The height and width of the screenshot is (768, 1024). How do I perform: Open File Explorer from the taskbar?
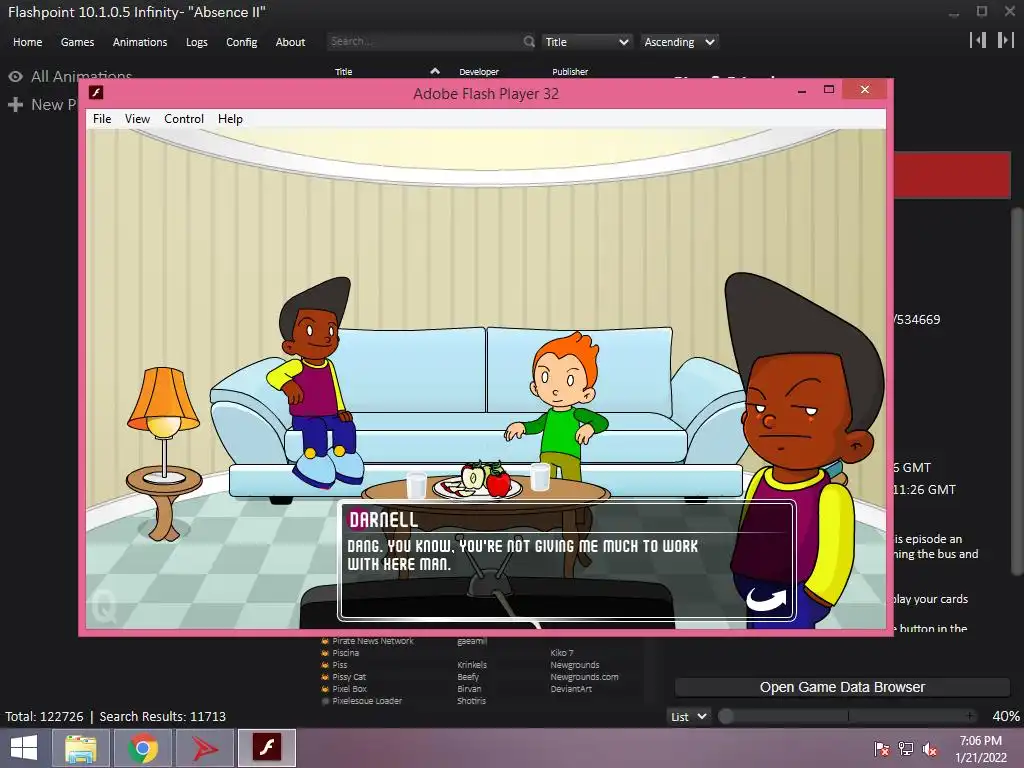coord(80,748)
